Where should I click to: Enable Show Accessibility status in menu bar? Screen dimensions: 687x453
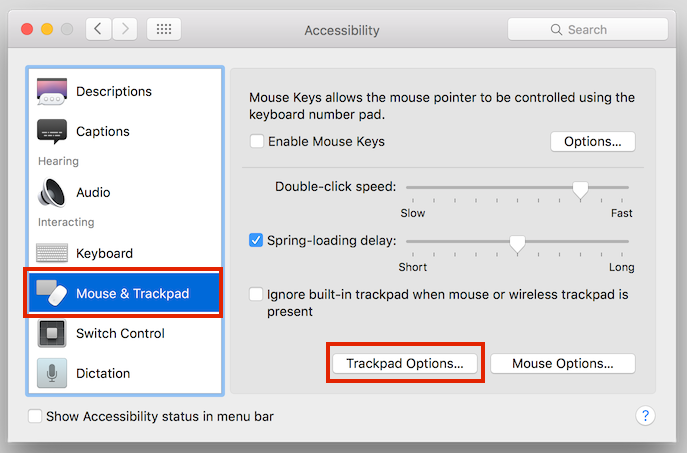(35, 416)
